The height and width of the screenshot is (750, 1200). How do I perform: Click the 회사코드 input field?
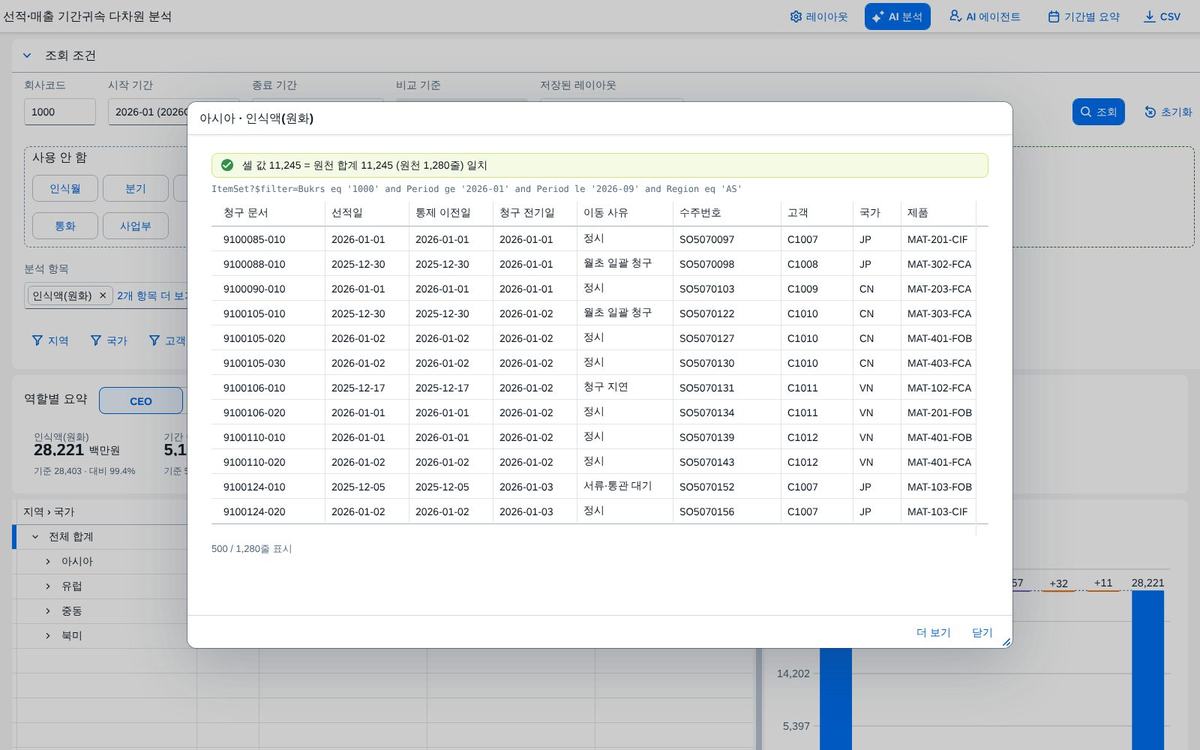[60, 112]
